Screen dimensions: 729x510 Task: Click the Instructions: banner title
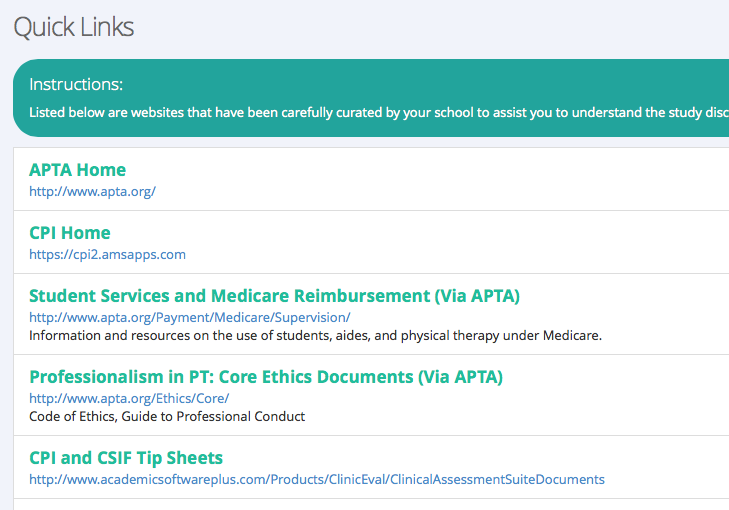76,85
